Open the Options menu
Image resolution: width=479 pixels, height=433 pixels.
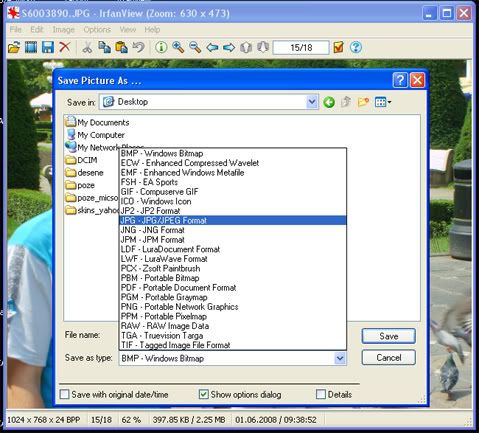coord(97,30)
